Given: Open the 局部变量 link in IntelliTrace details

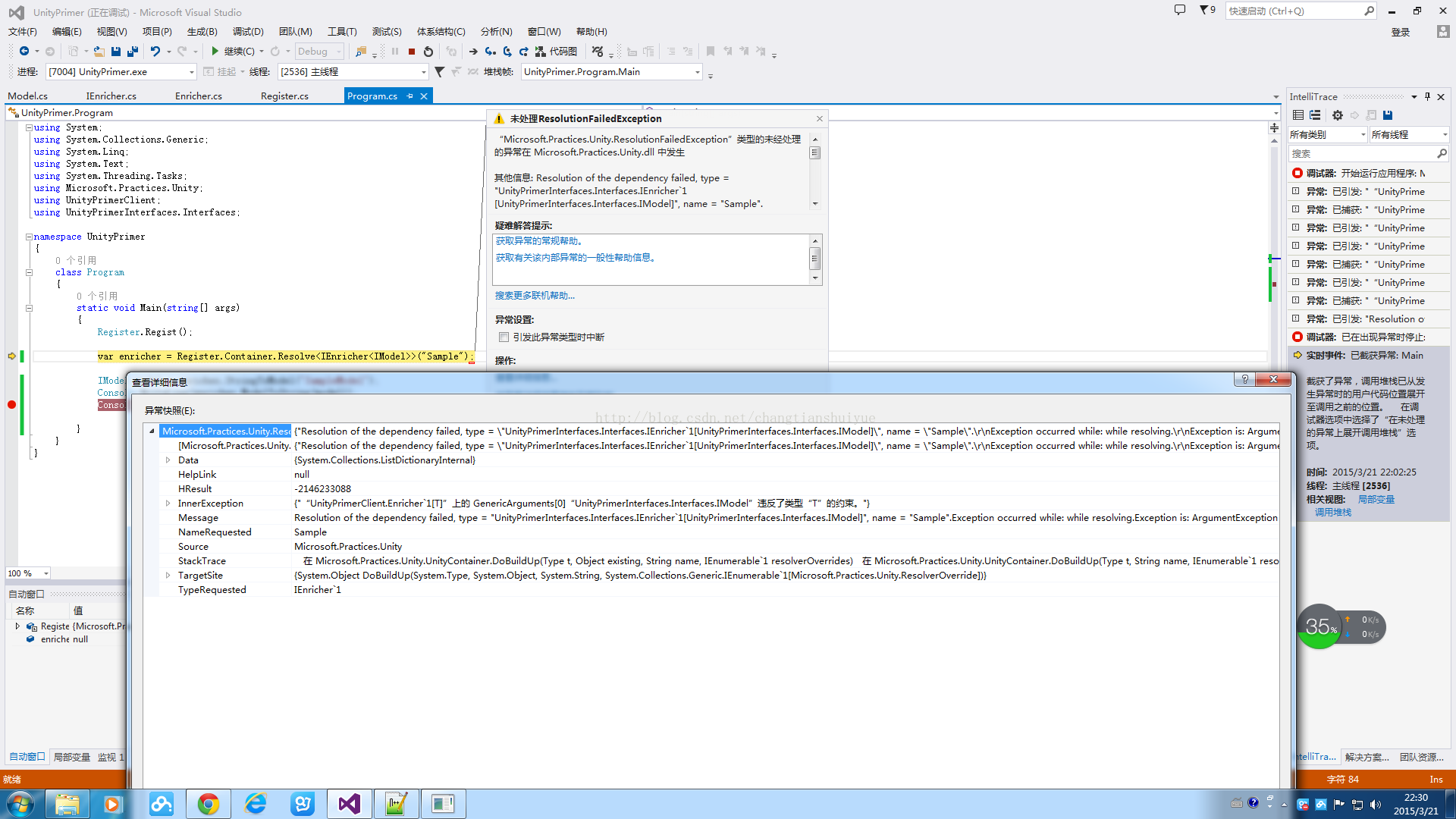Looking at the screenshot, I should (x=1376, y=499).
